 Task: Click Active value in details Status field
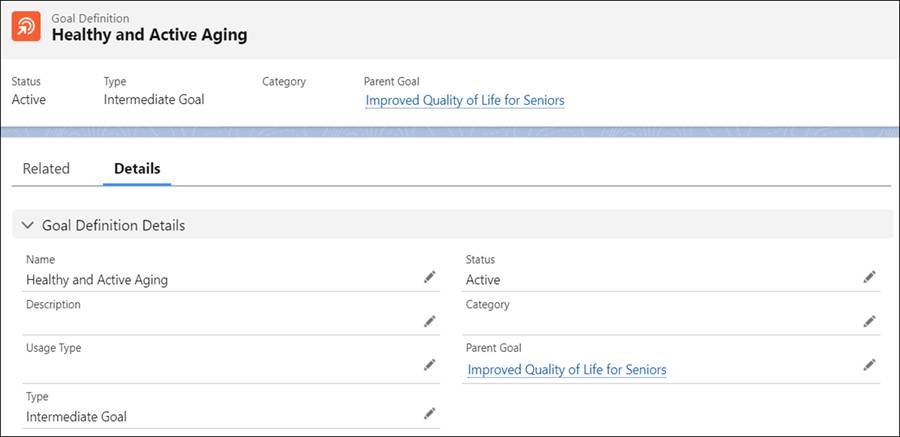tap(483, 280)
